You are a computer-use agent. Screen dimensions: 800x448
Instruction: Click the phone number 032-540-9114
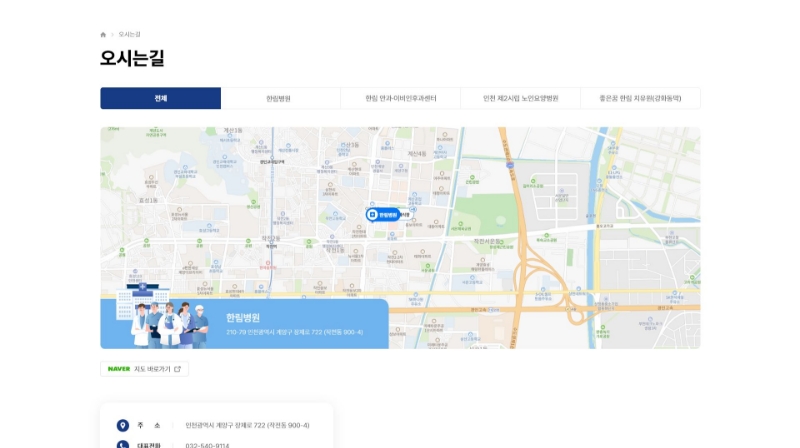(x=207, y=445)
